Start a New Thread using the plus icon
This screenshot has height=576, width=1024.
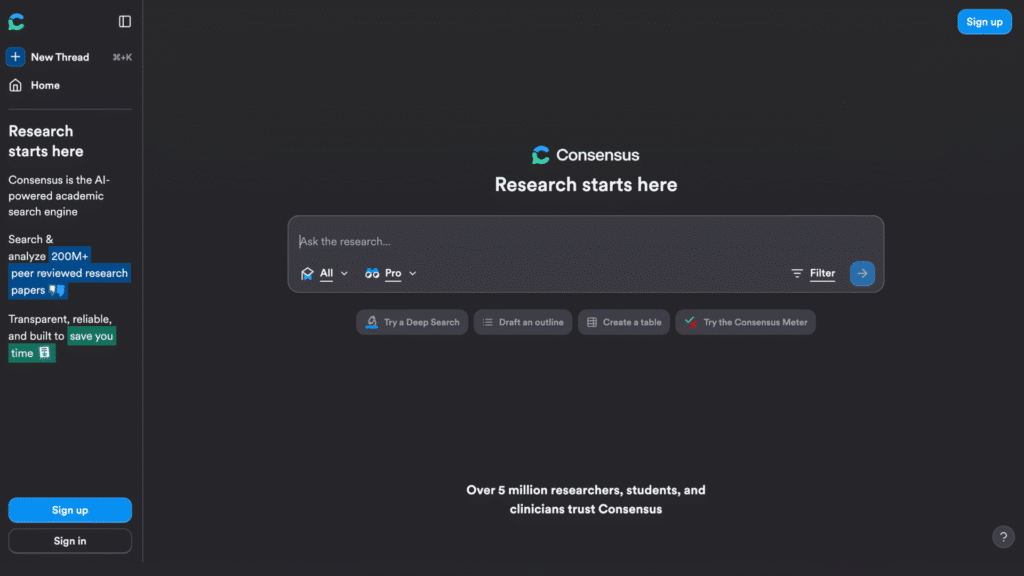[14, 57]
